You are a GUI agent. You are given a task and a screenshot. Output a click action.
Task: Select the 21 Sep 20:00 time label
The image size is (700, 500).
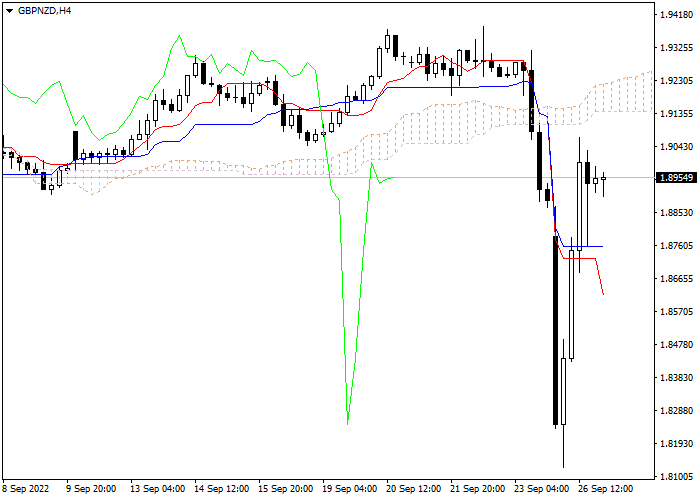[478, 489]
